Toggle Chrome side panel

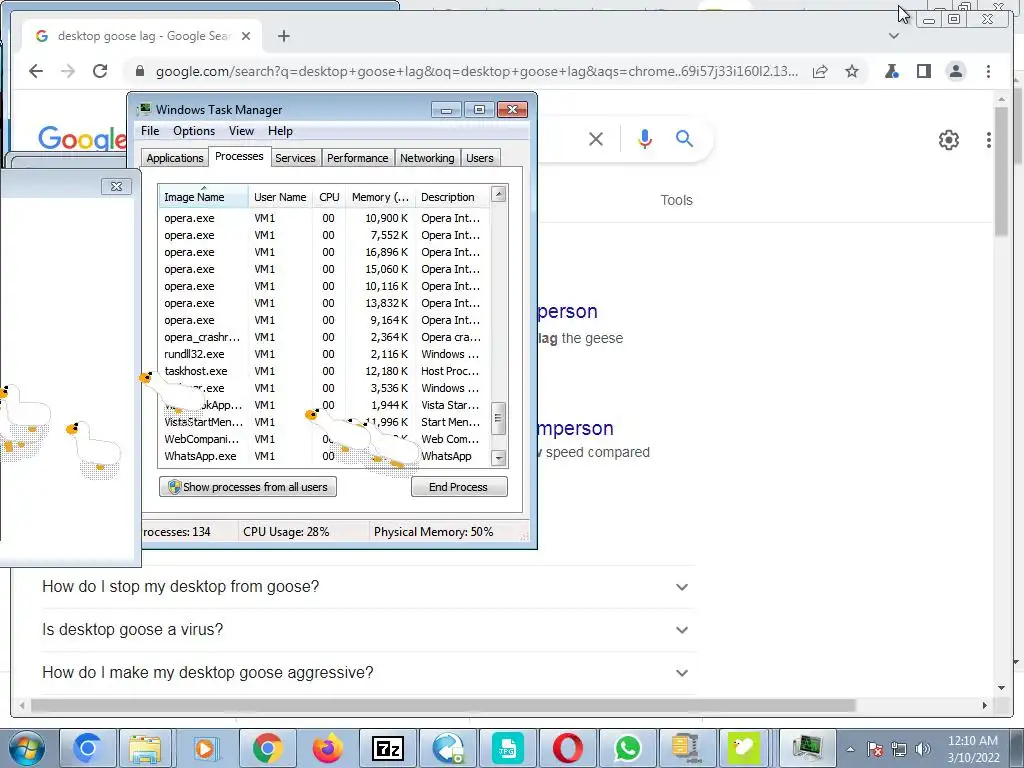(x=923, y=71)
